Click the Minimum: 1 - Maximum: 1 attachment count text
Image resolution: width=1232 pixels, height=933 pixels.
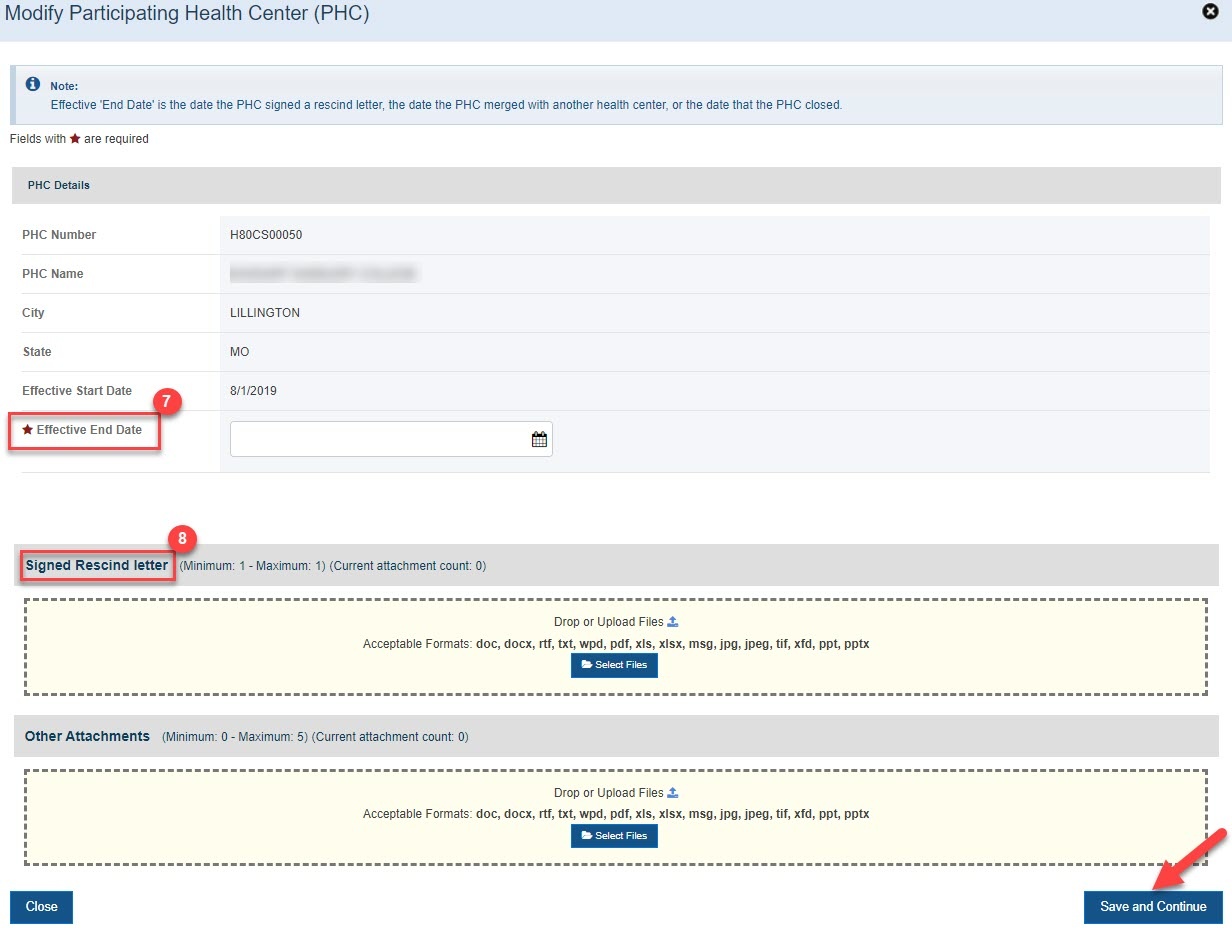[333, 566]
